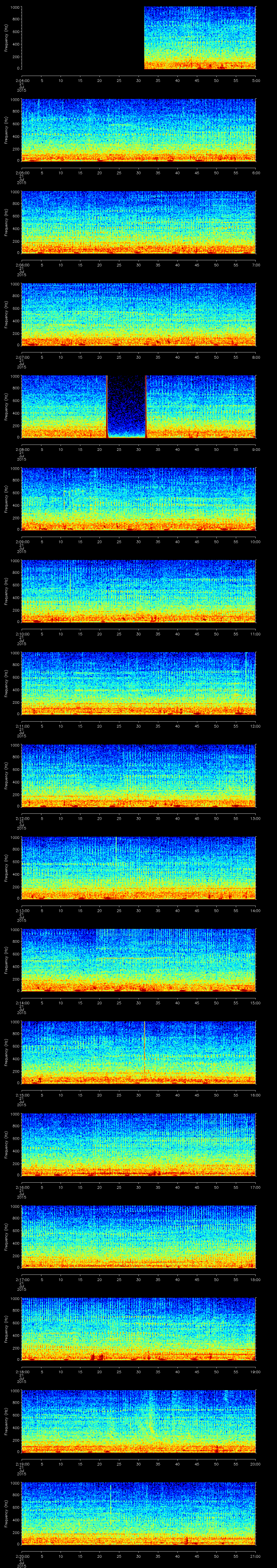277x1568 pixels.
Task: Open the spectrogram panel starting at 2:14:00
Action: [139, 960]
